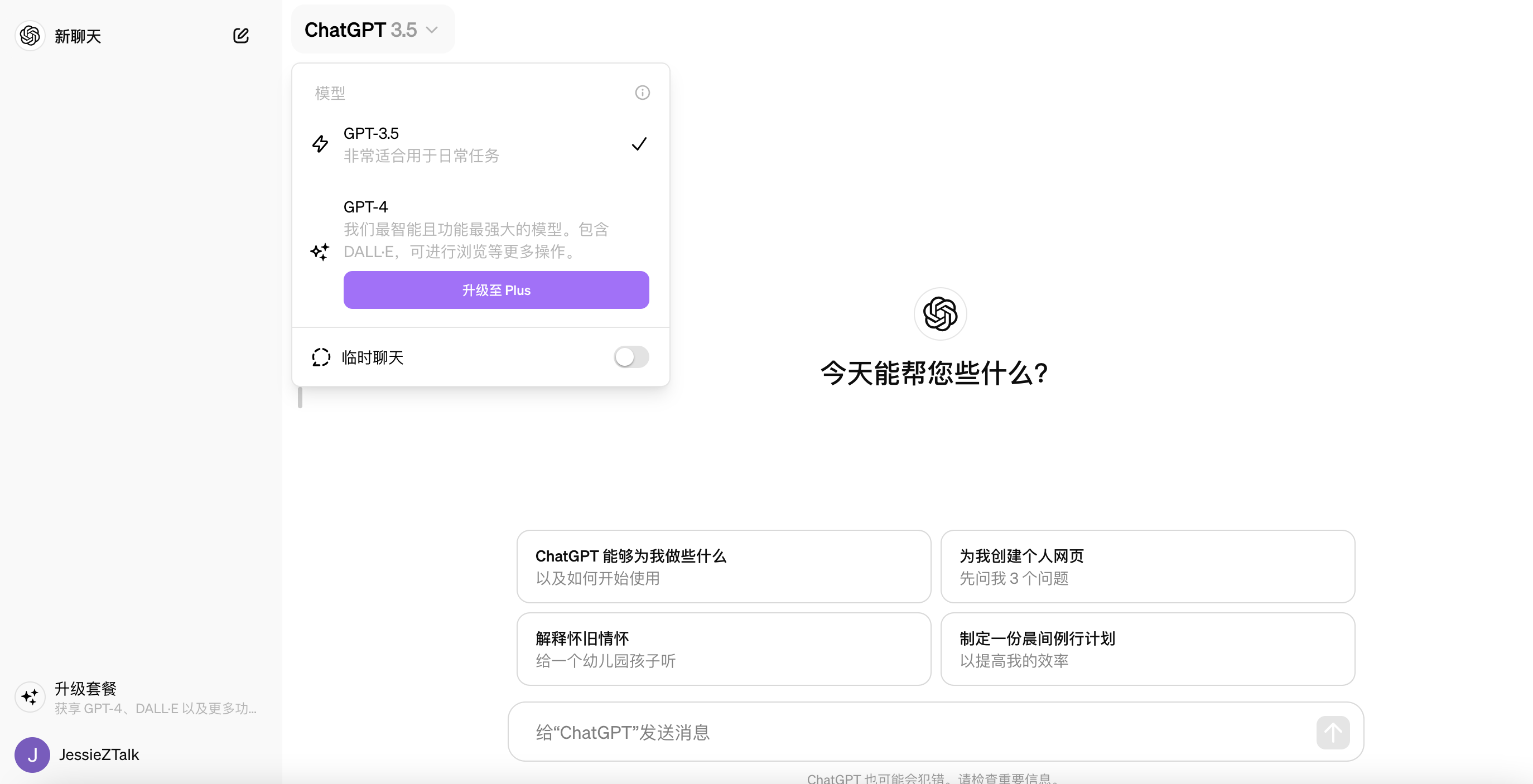Choose the 'ChatGPT 能够为我做些什么' suggestion card
The width and height of the screenshot is (1533, 784).
(724, 567)
